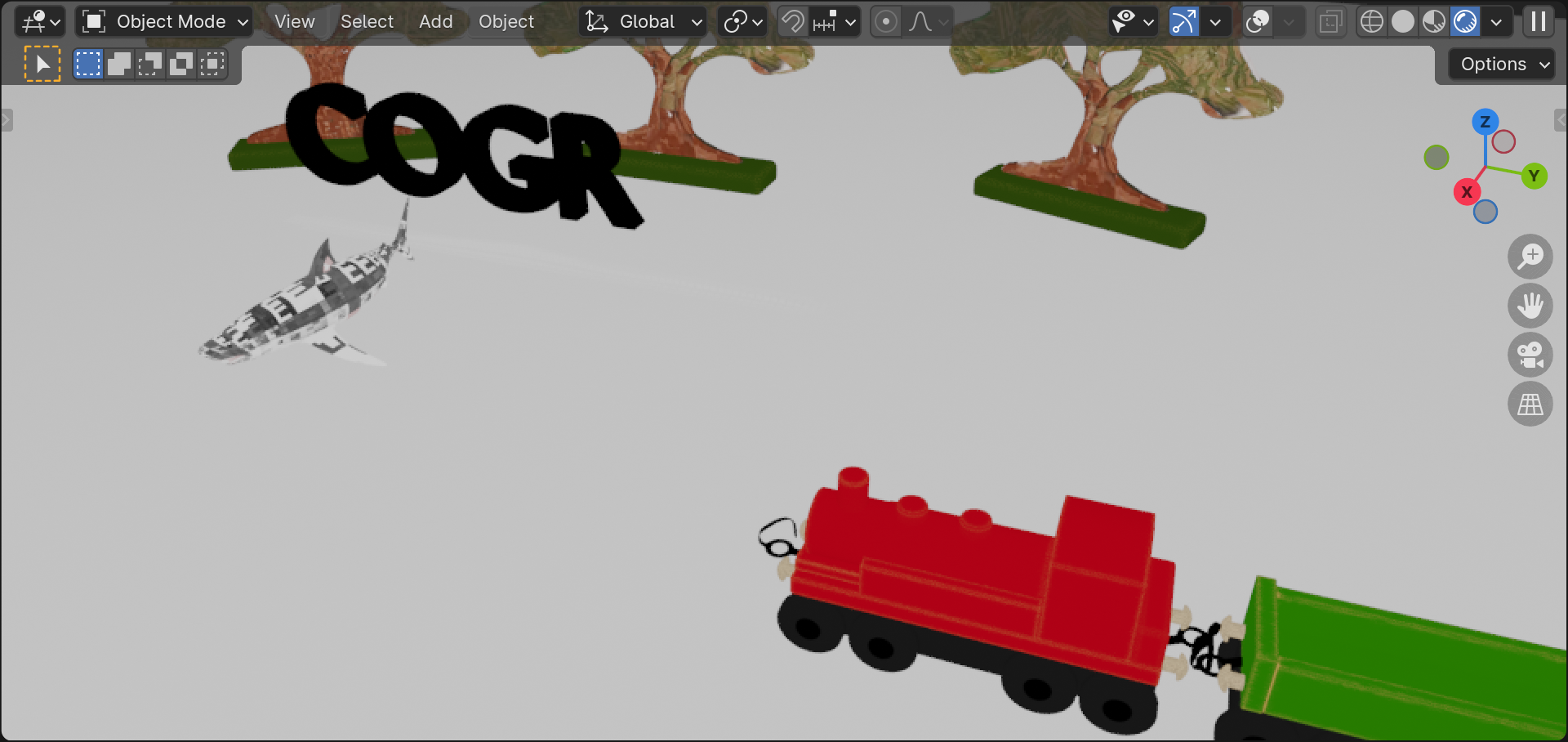Image resolution: width=1568 pixels, height=742 pixels.
Task: Click the Z axis on navigation gizmo
Action: point(1486,122)
